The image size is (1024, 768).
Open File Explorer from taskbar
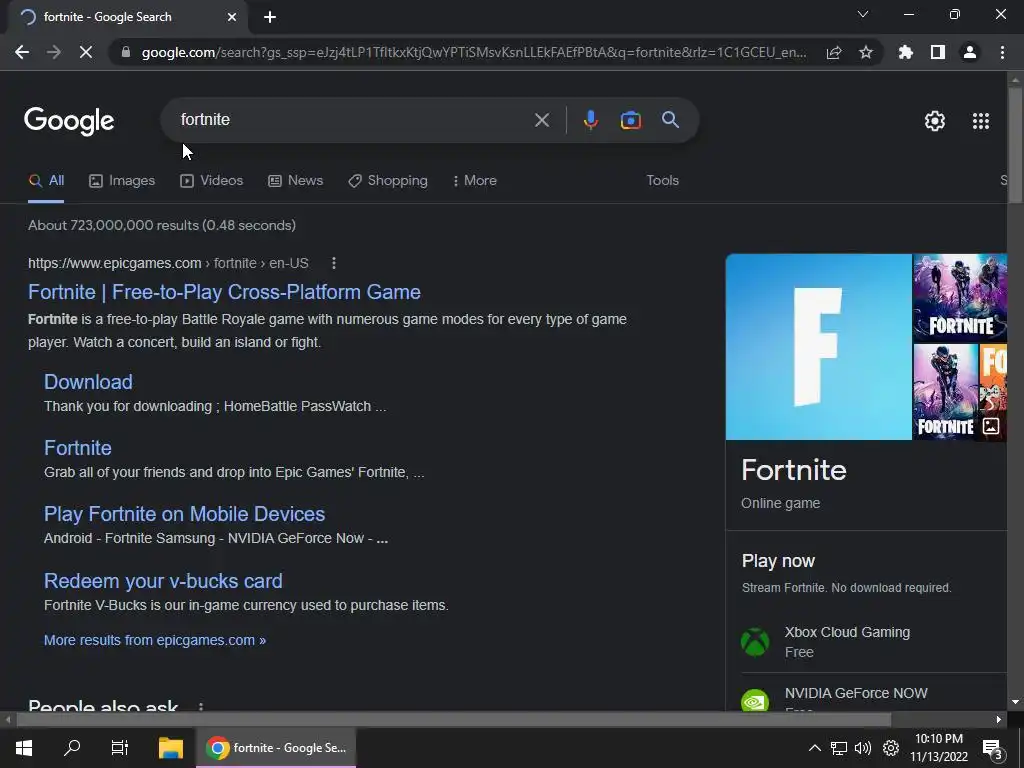click(x=171, y=748)
